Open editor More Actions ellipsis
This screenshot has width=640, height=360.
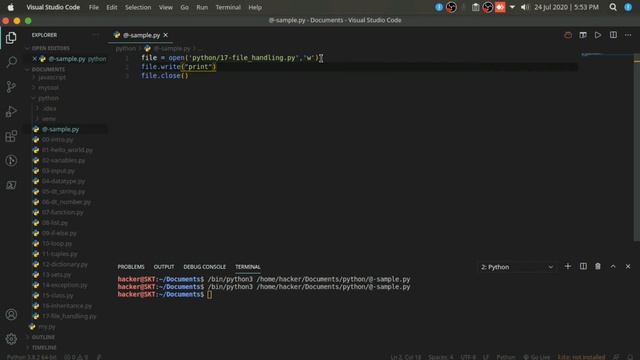628,35
